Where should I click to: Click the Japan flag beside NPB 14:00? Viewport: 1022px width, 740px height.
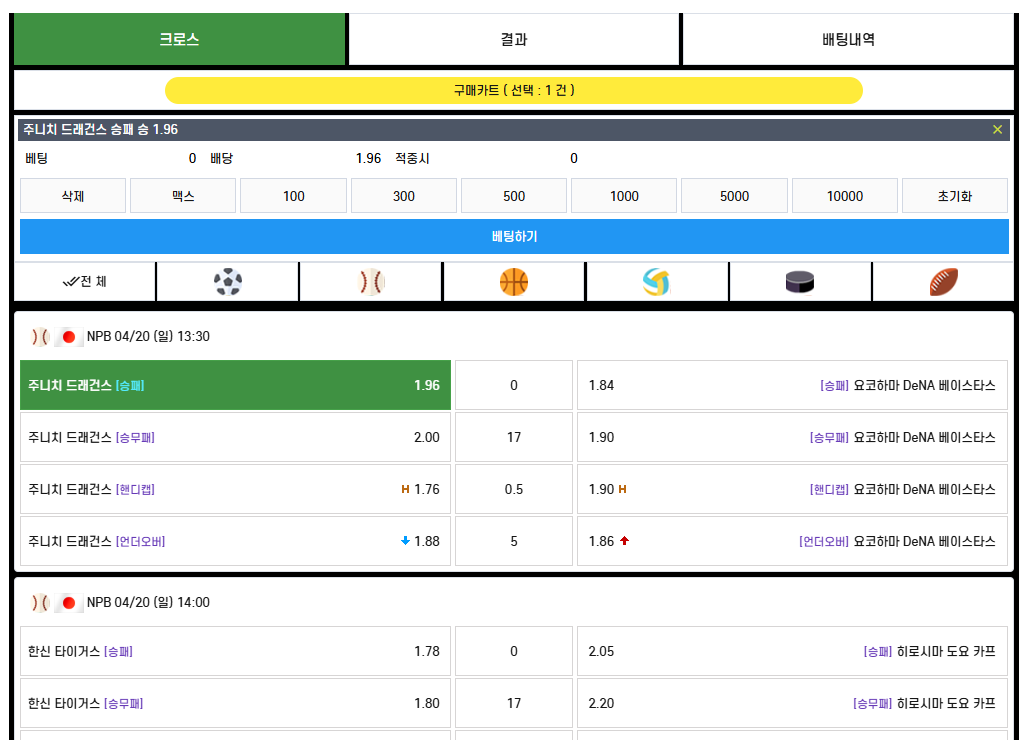point(68,602)
